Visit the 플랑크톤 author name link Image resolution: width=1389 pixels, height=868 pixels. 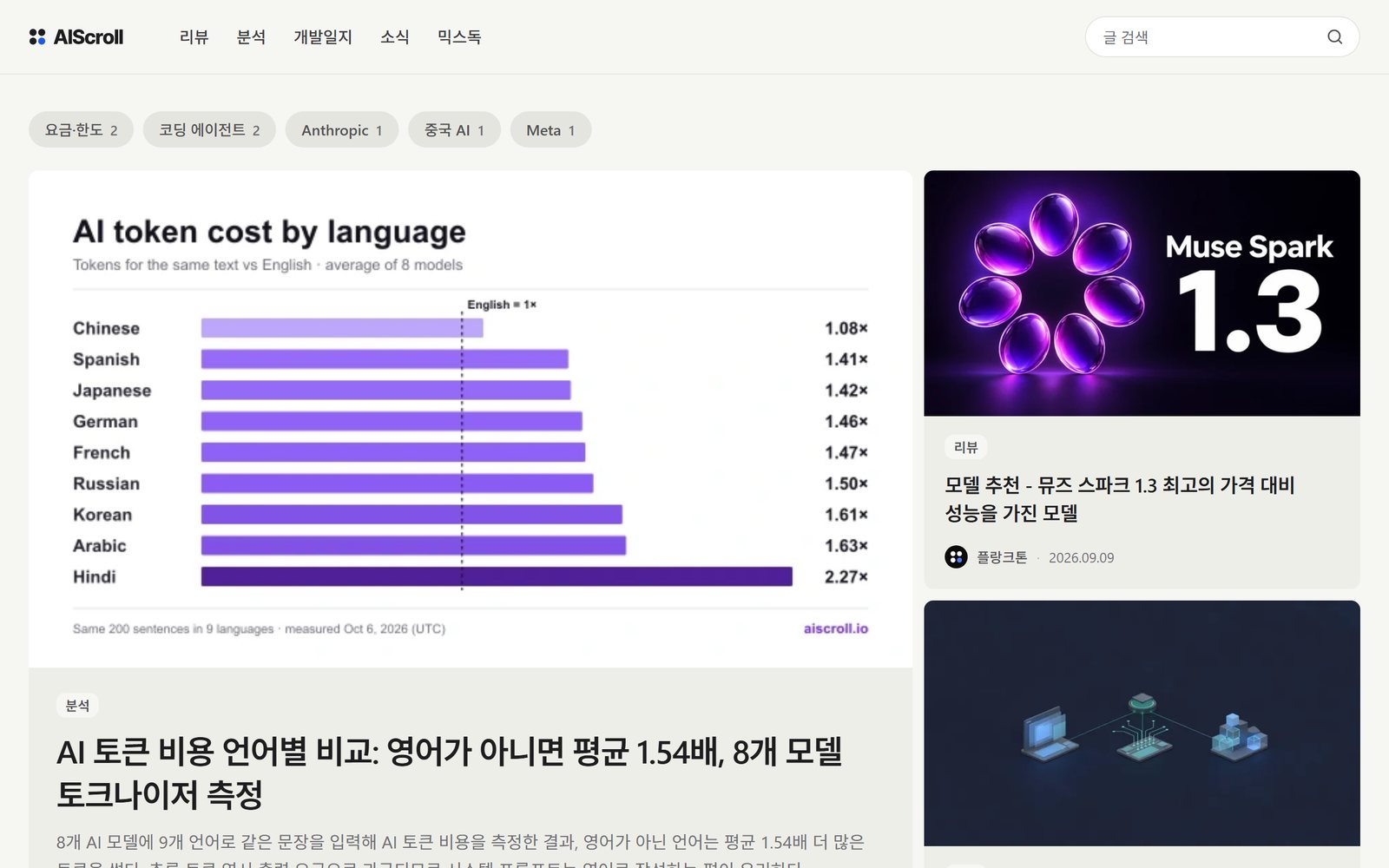(1002, 557)
